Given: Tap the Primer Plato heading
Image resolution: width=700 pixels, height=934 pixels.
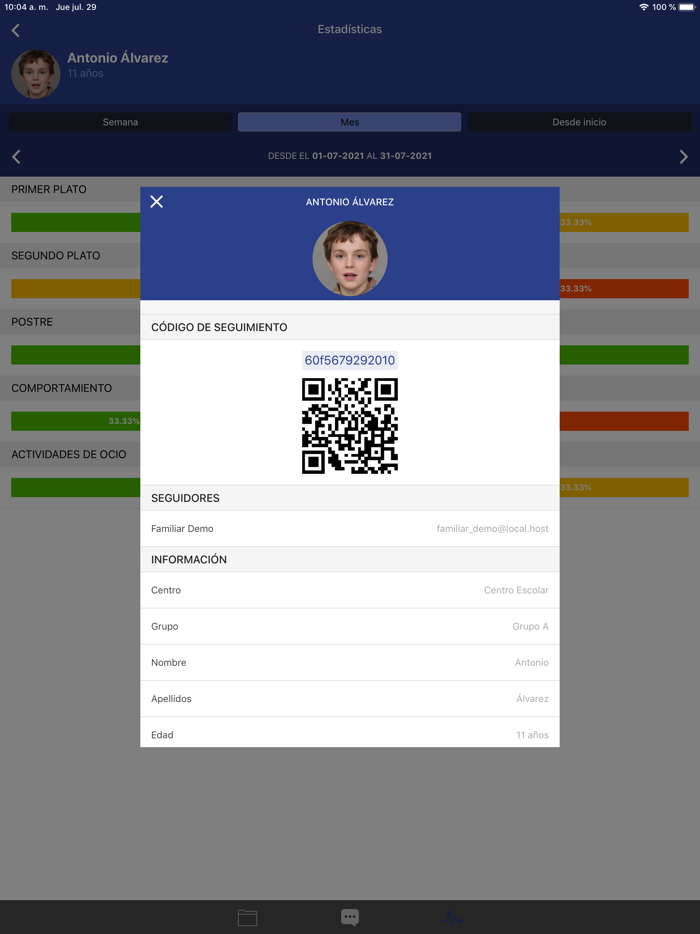Looking at the screenshot, I should click(49, 189).
